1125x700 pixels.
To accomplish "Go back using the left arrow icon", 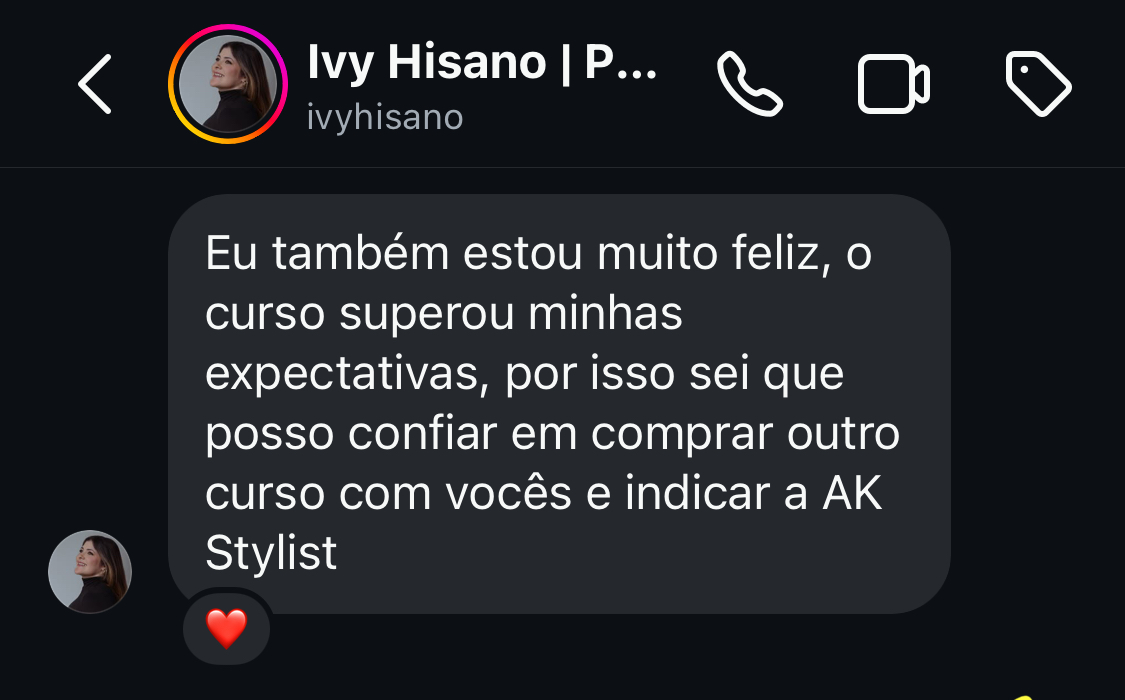I will coord(95,84).
